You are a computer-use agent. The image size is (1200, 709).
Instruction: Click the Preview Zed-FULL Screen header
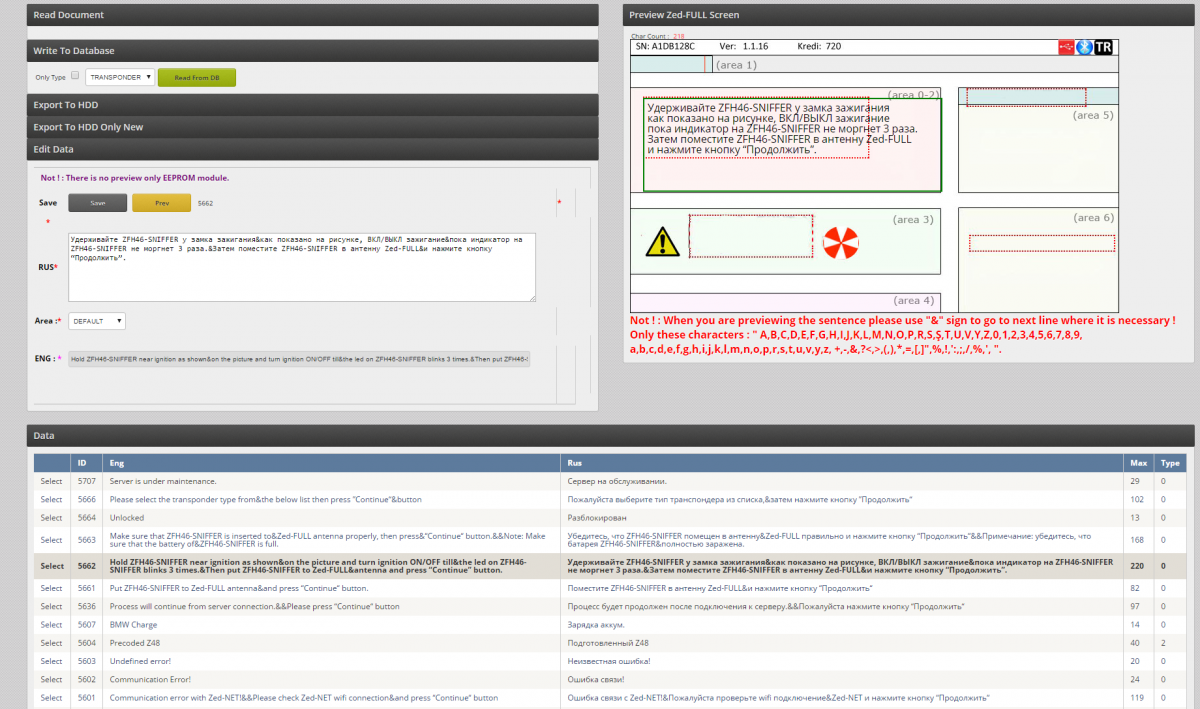click(908, 15)
